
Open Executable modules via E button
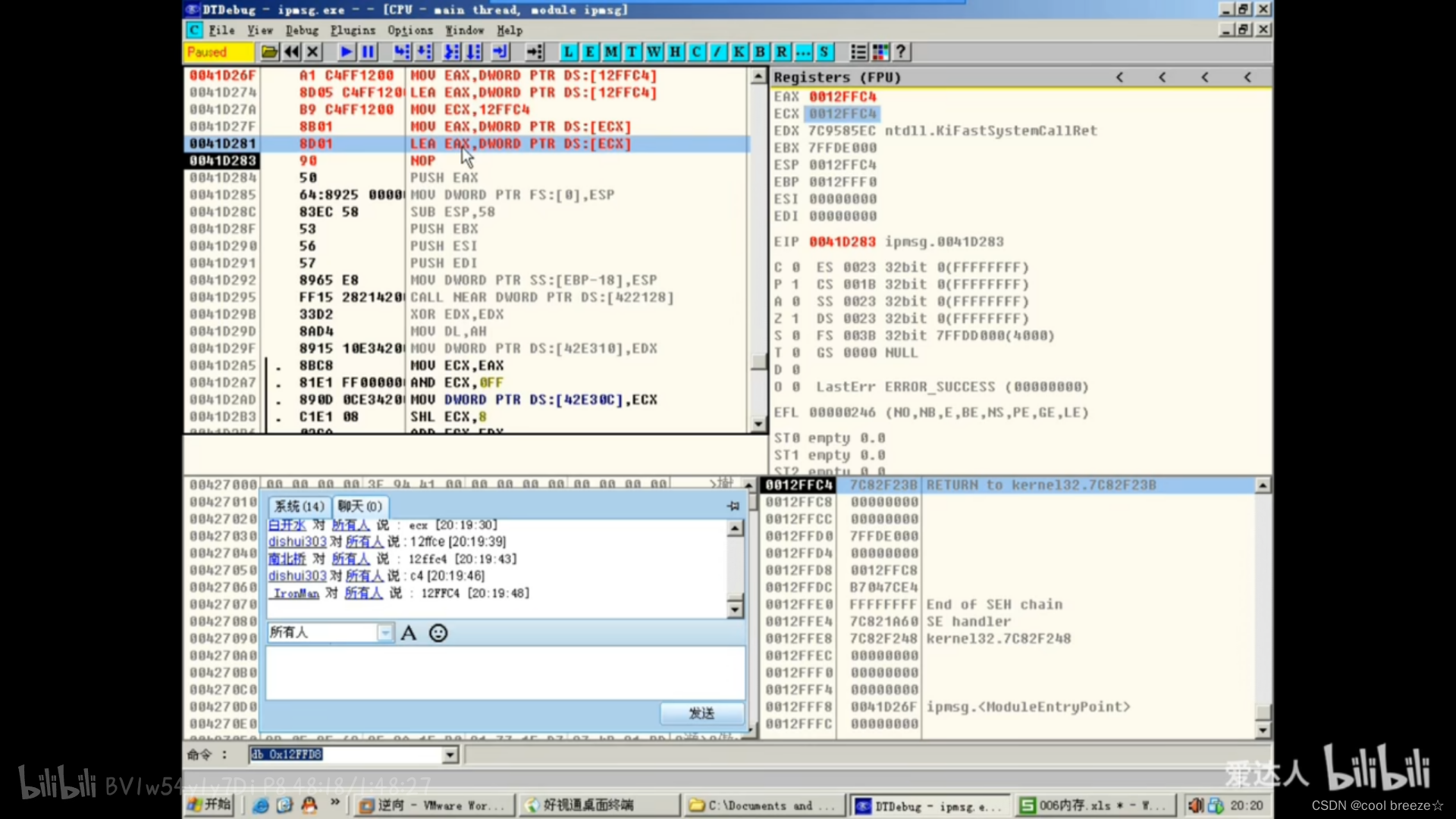coord(589,52)
